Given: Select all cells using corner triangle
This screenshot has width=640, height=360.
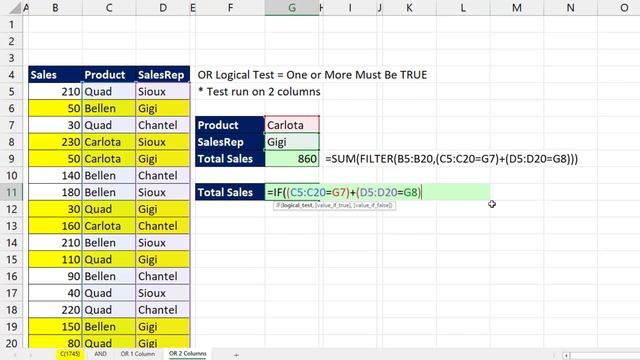Looking at the screenshot, I should 15,8.
